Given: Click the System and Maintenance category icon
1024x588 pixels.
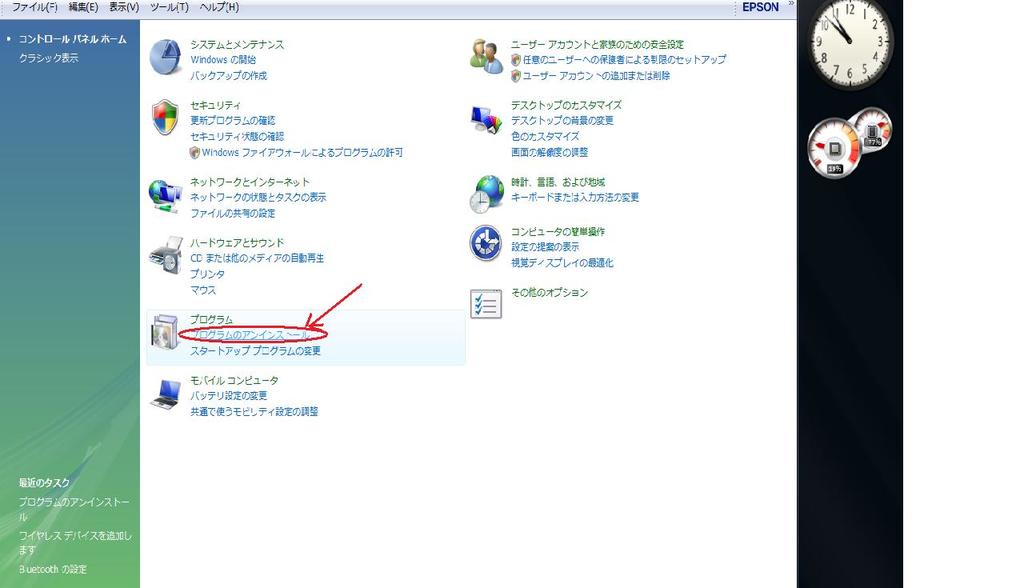Looking at the screenshot, I should [166, 58].
